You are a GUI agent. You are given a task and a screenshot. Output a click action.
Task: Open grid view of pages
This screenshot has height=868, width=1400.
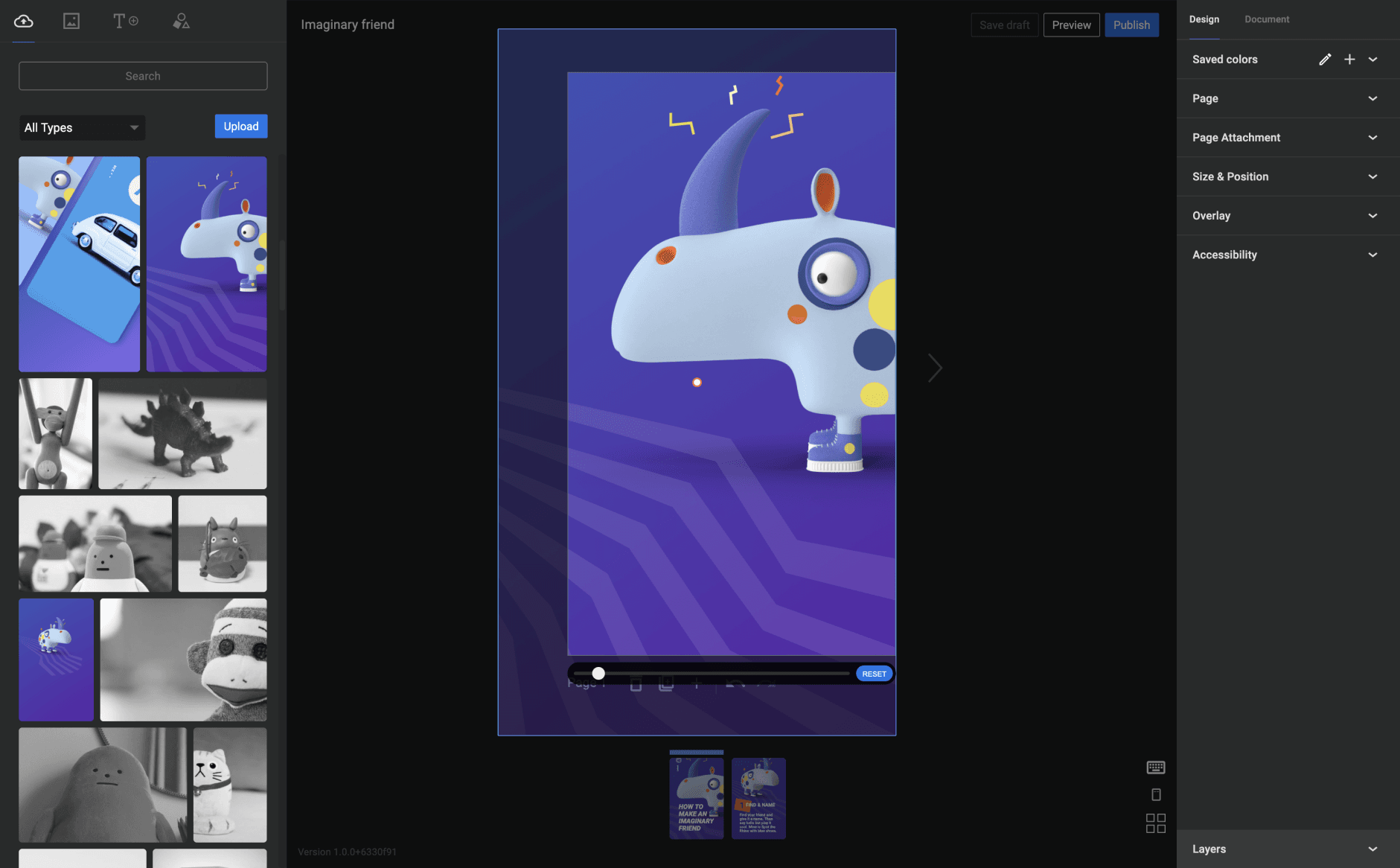click(x=1155, y=823)
